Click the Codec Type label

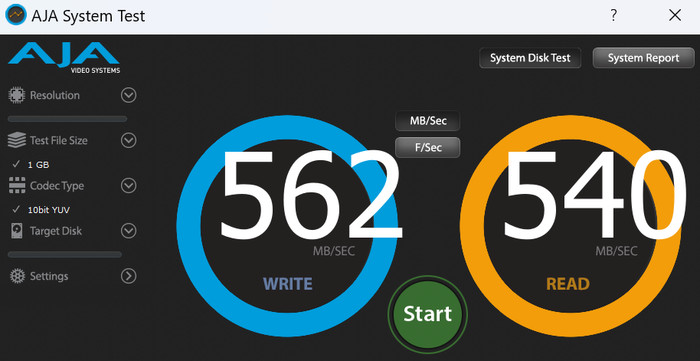coord(57,186)
